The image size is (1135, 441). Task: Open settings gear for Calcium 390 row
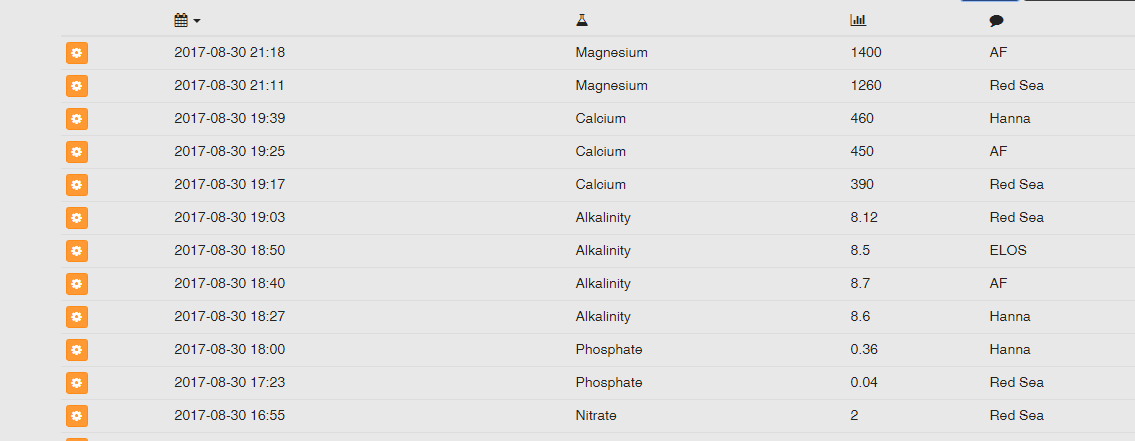pyautogui.click(x=77, y=185)
